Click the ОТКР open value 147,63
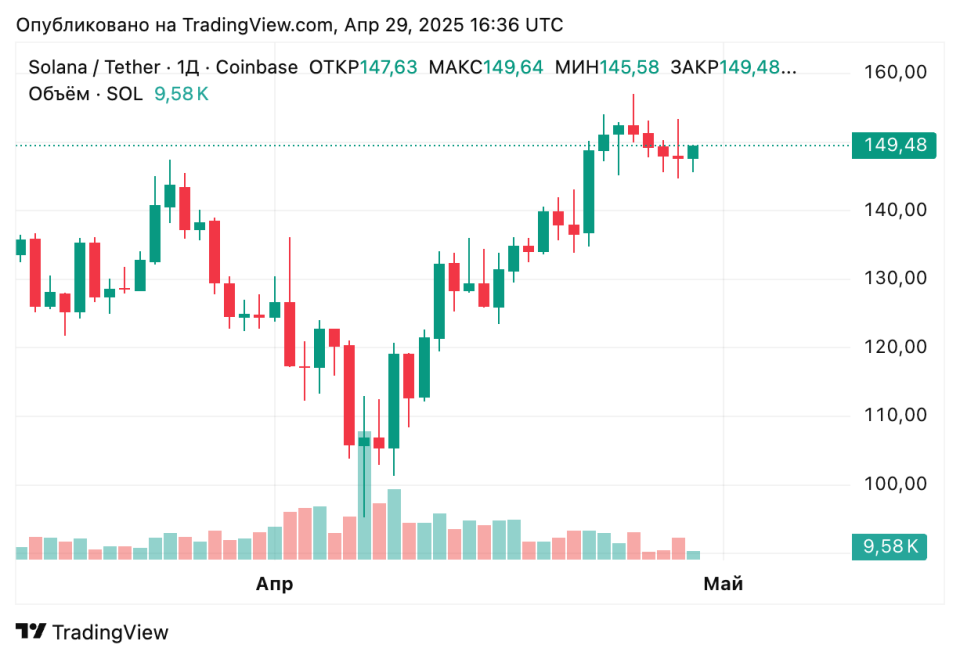The image size is (960, 659). click(x=388, y=67)
